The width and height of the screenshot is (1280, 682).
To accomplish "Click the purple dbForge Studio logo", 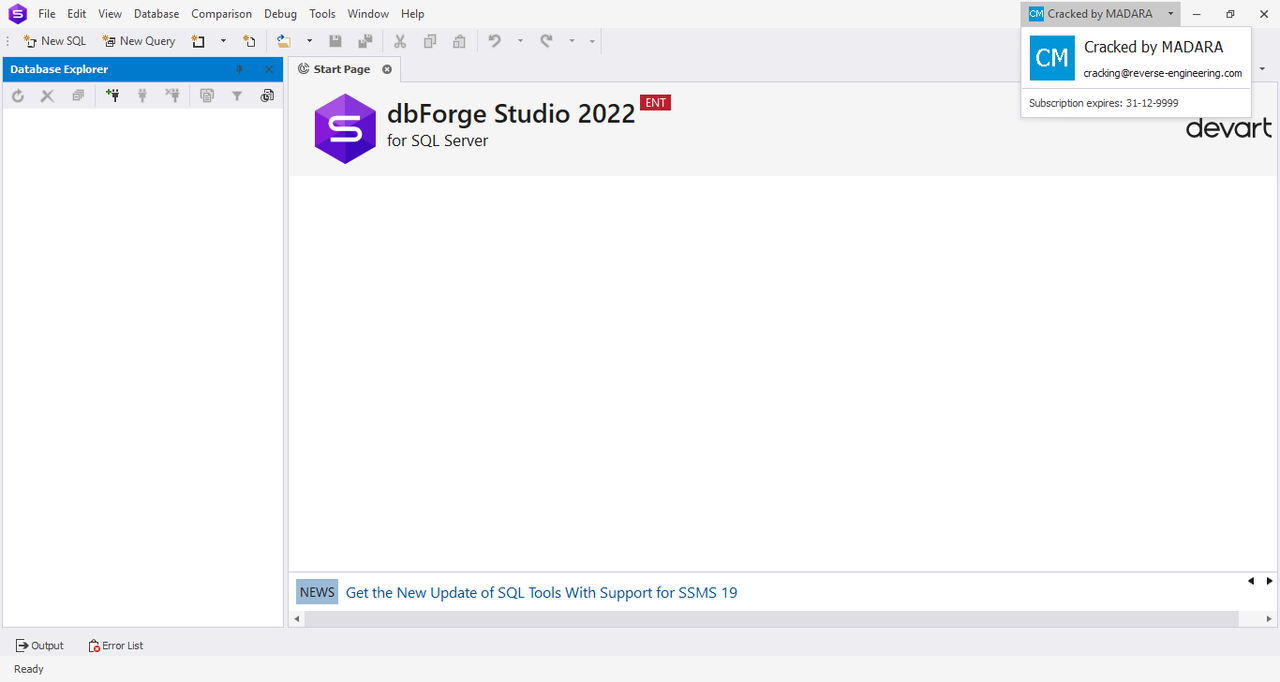I will click(345, 128).
